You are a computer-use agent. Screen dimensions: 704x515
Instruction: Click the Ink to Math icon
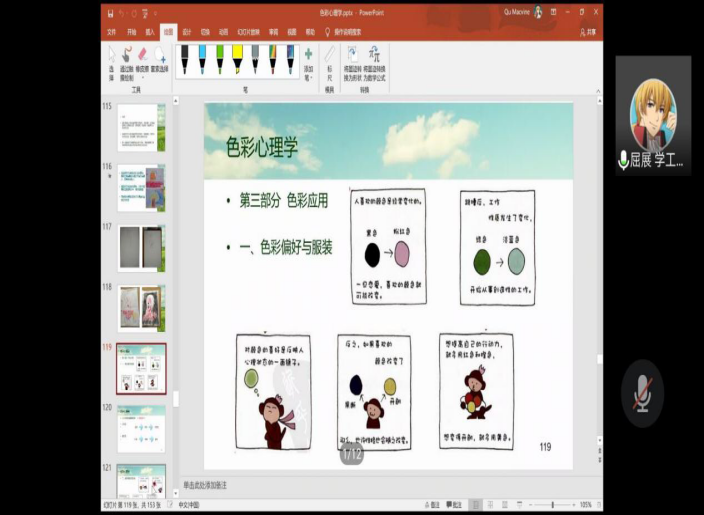pos(374,58)
